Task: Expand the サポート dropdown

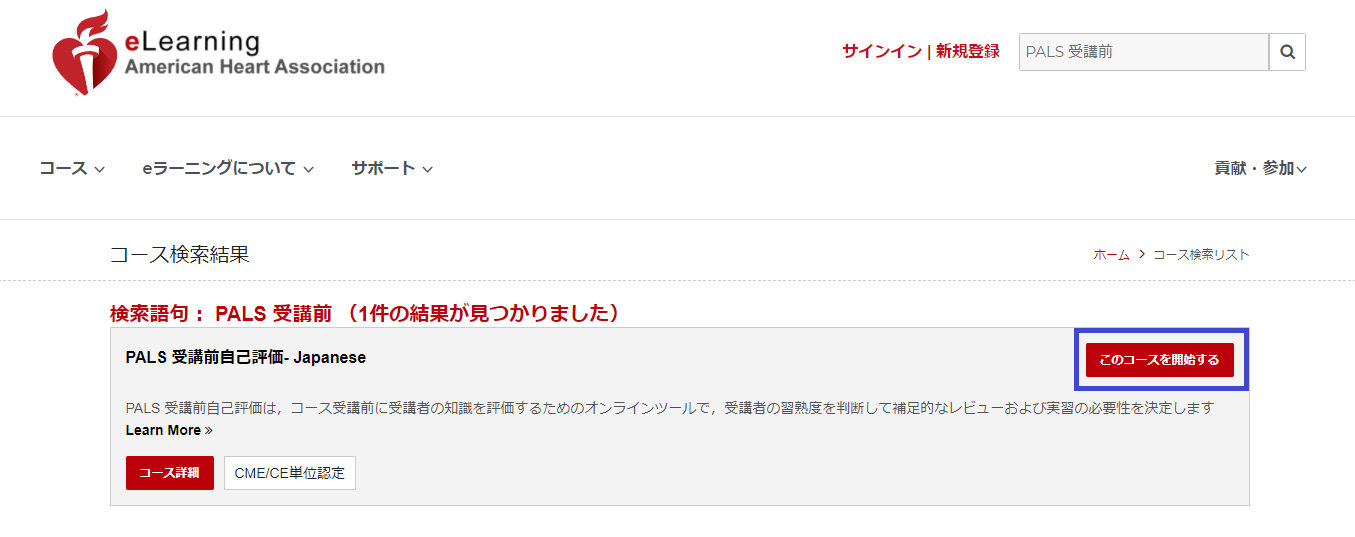Action: (x=392, y=169)
